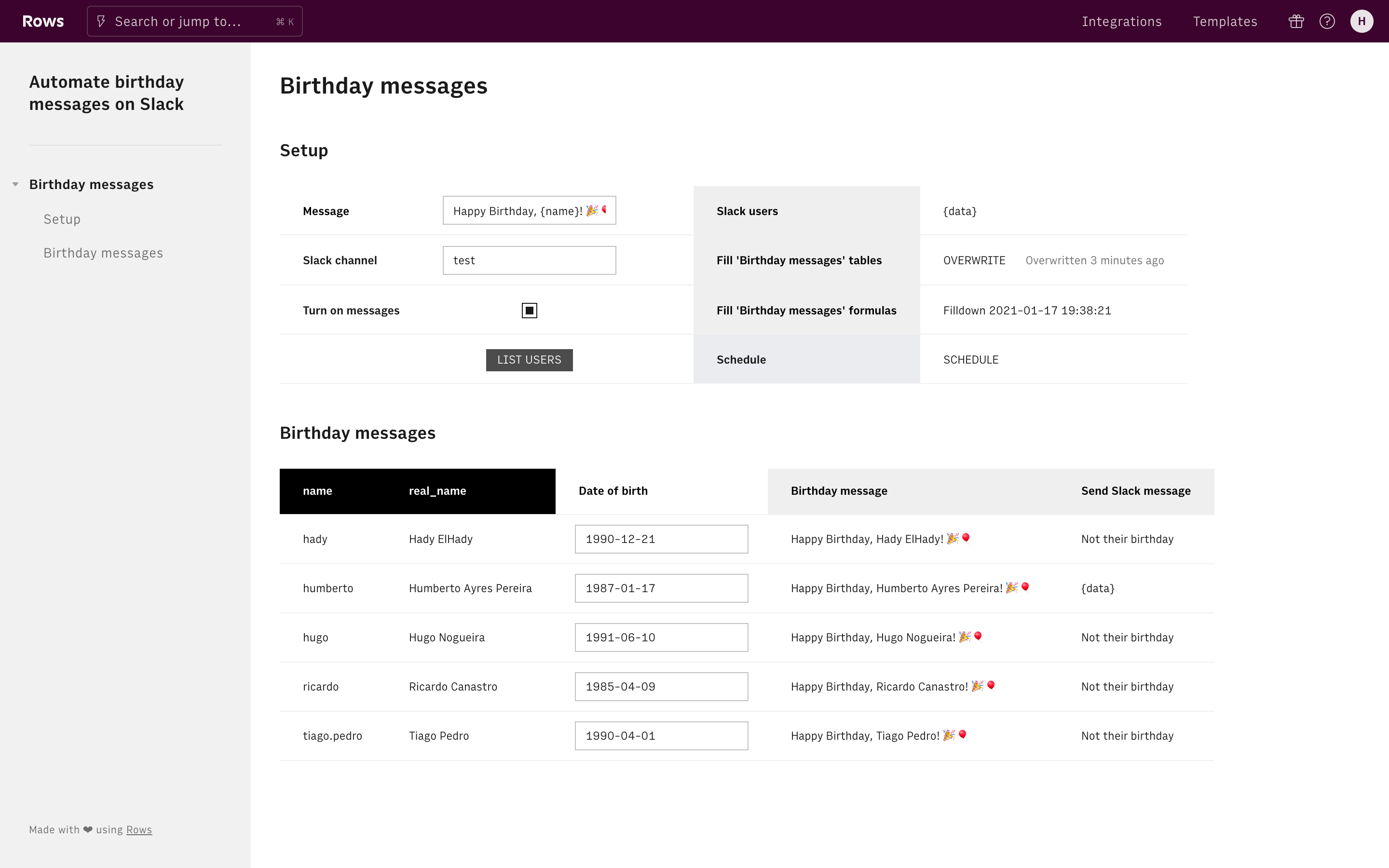Screen dimensions: 1389x868
Task: Toggle the Turn on messages checkbox
Action: point(529,311)
